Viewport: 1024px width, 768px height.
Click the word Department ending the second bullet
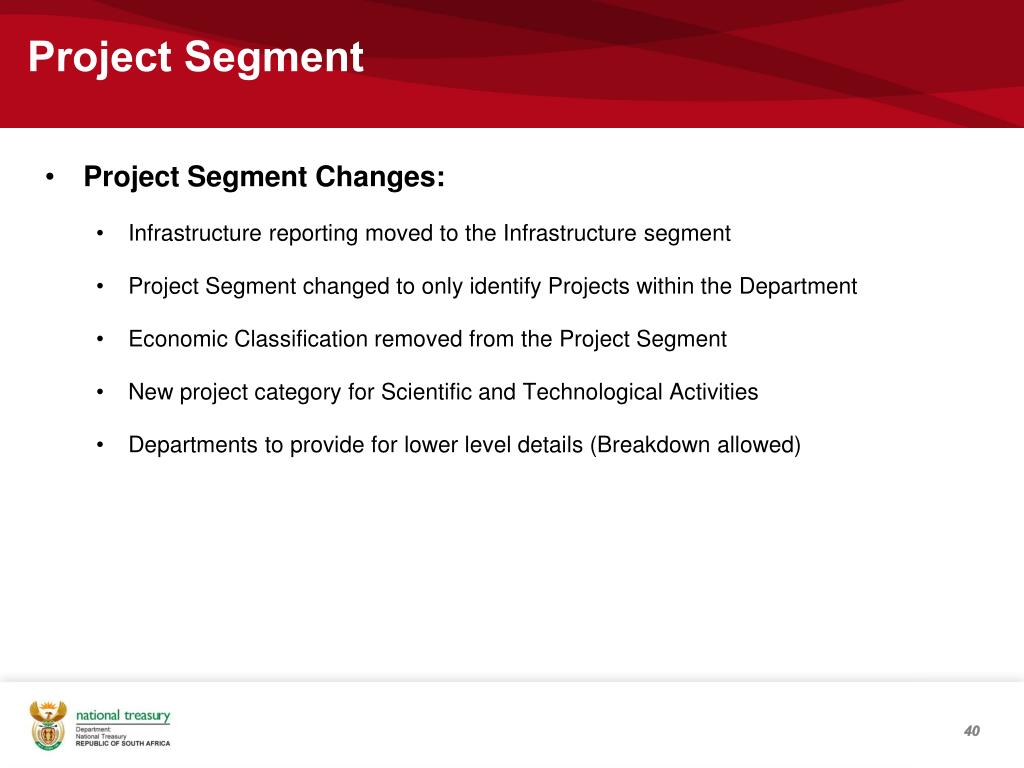[x=798, y=287]
